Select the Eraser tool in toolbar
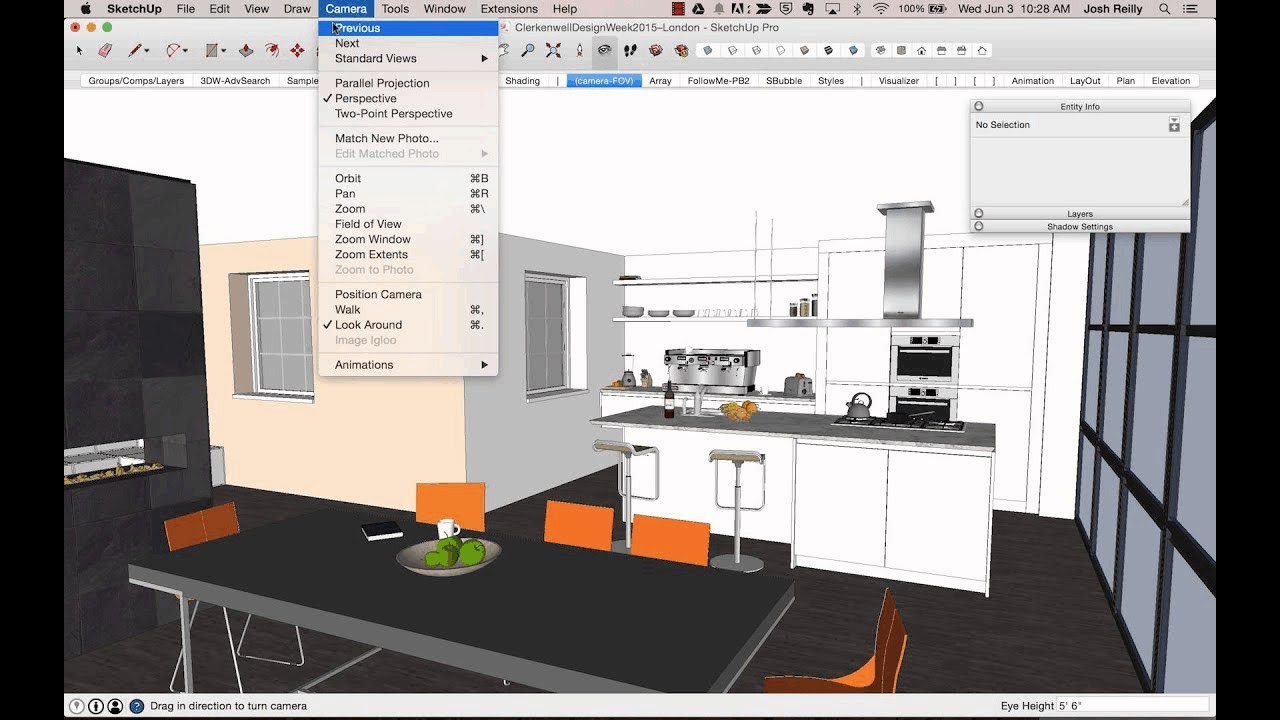 tap(105, 50)
